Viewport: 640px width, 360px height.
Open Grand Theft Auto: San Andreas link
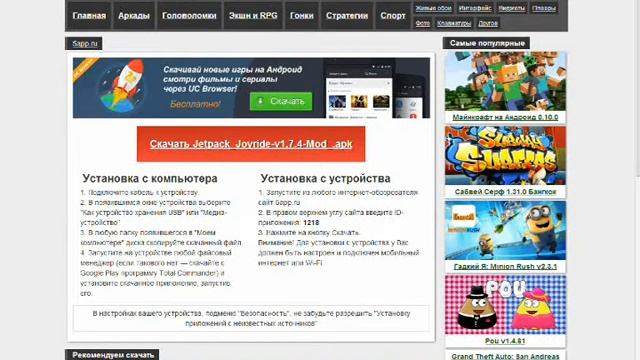505,356
